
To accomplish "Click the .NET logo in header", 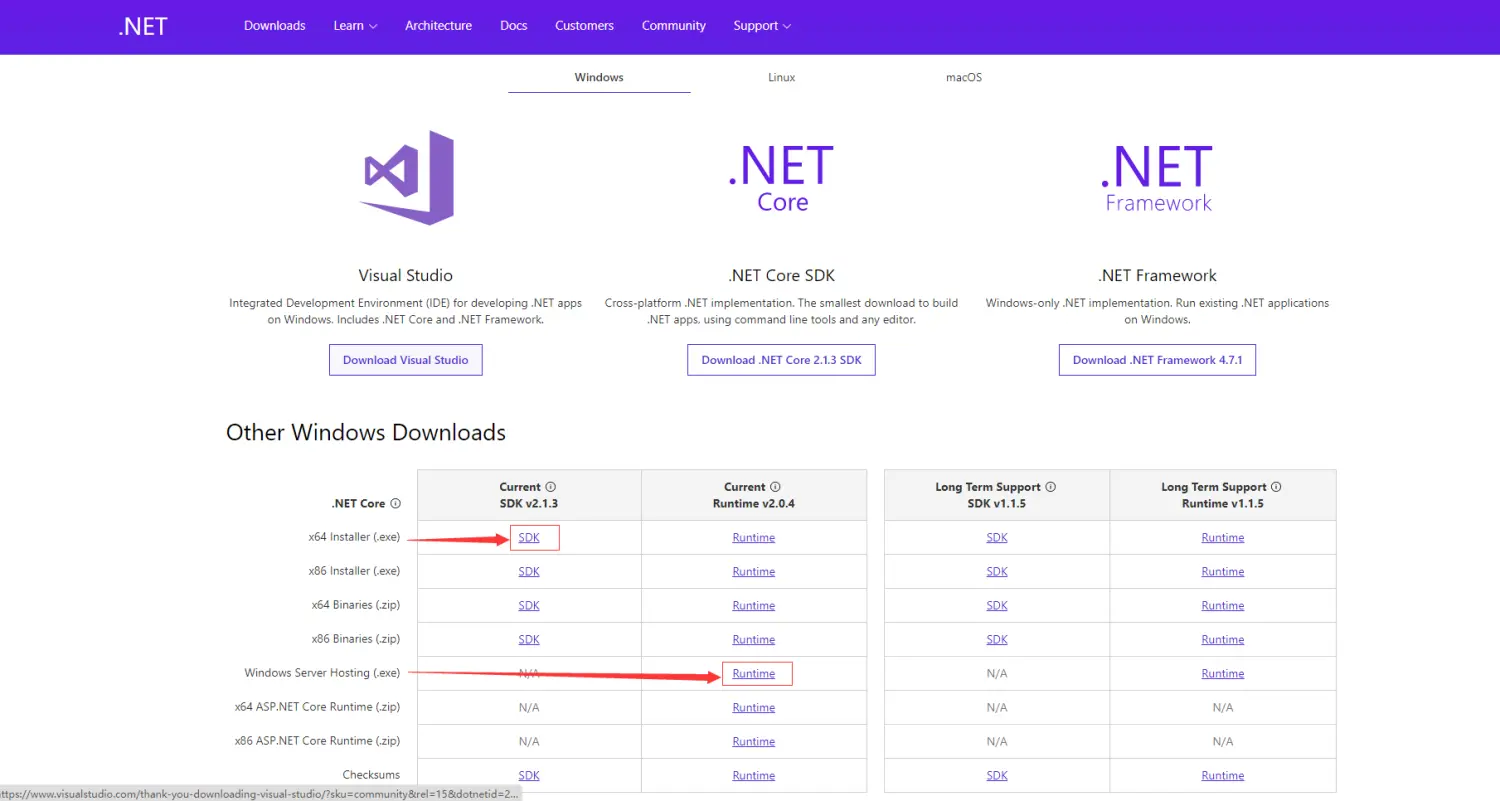I will tap(143, 26).
